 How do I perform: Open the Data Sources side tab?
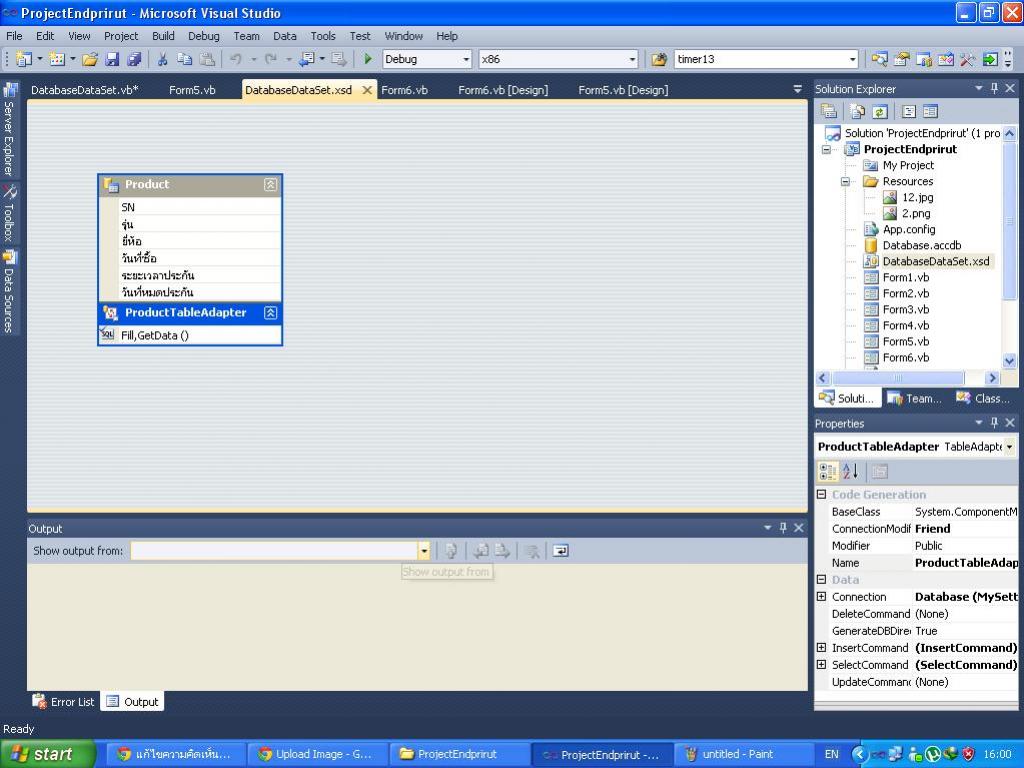pyautogui.click(x=9, y=292)
